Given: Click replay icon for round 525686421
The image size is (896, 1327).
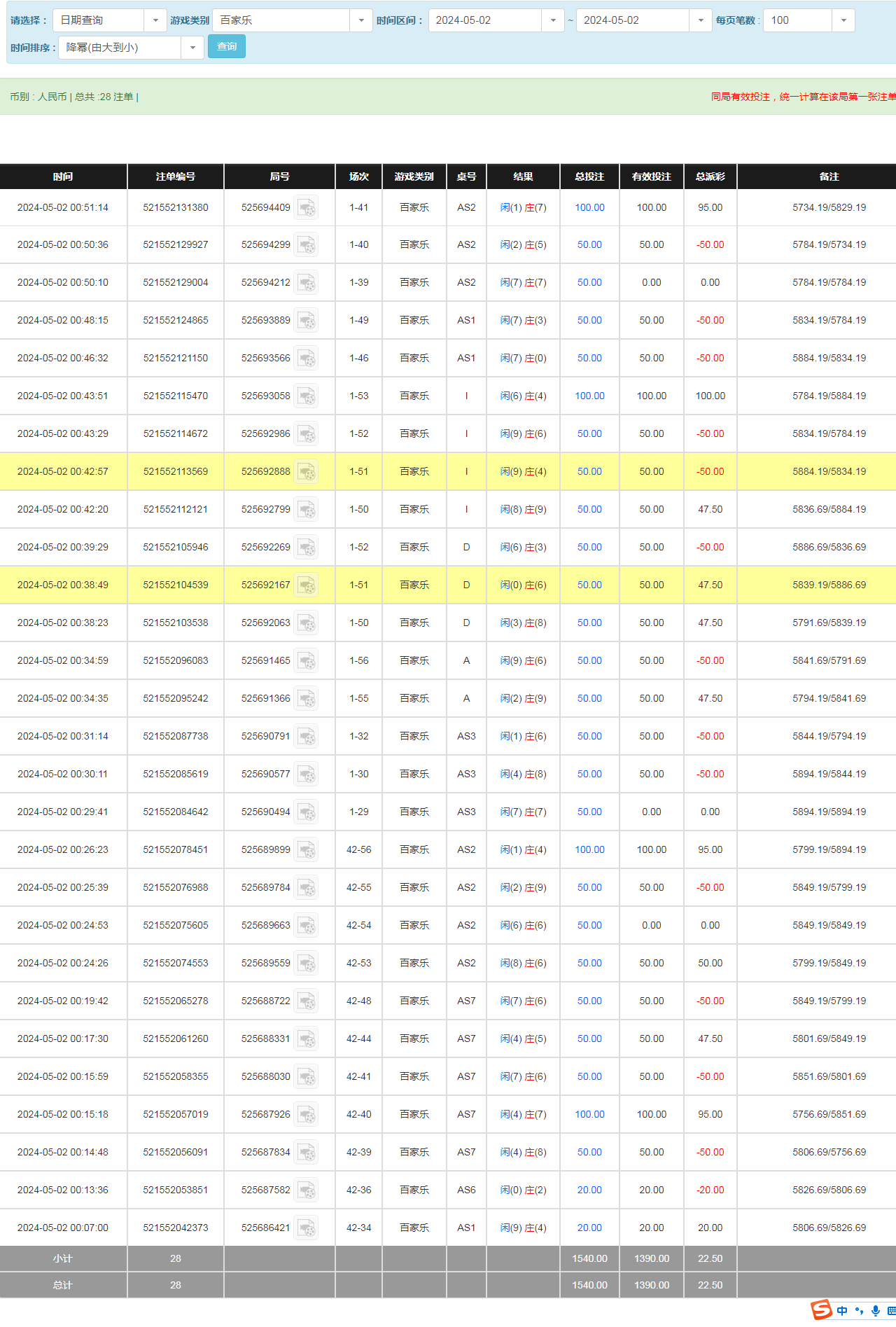Looking at the screenshot, I should tap(306, 1228).
